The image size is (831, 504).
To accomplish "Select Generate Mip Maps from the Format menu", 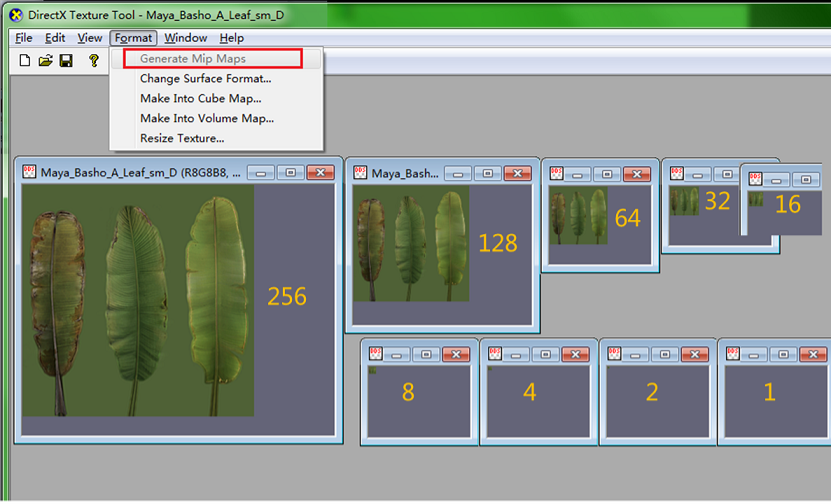I will pyautogui.click(x=193, y=59).
